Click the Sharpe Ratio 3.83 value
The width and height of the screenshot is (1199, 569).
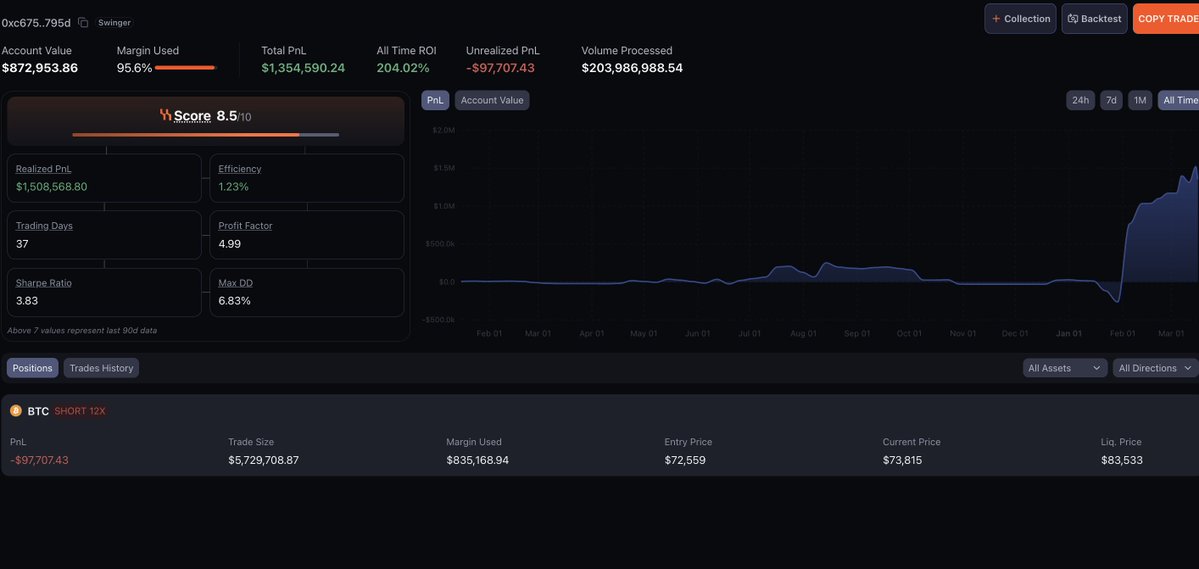pyautogui.click(x=27, y=301)
